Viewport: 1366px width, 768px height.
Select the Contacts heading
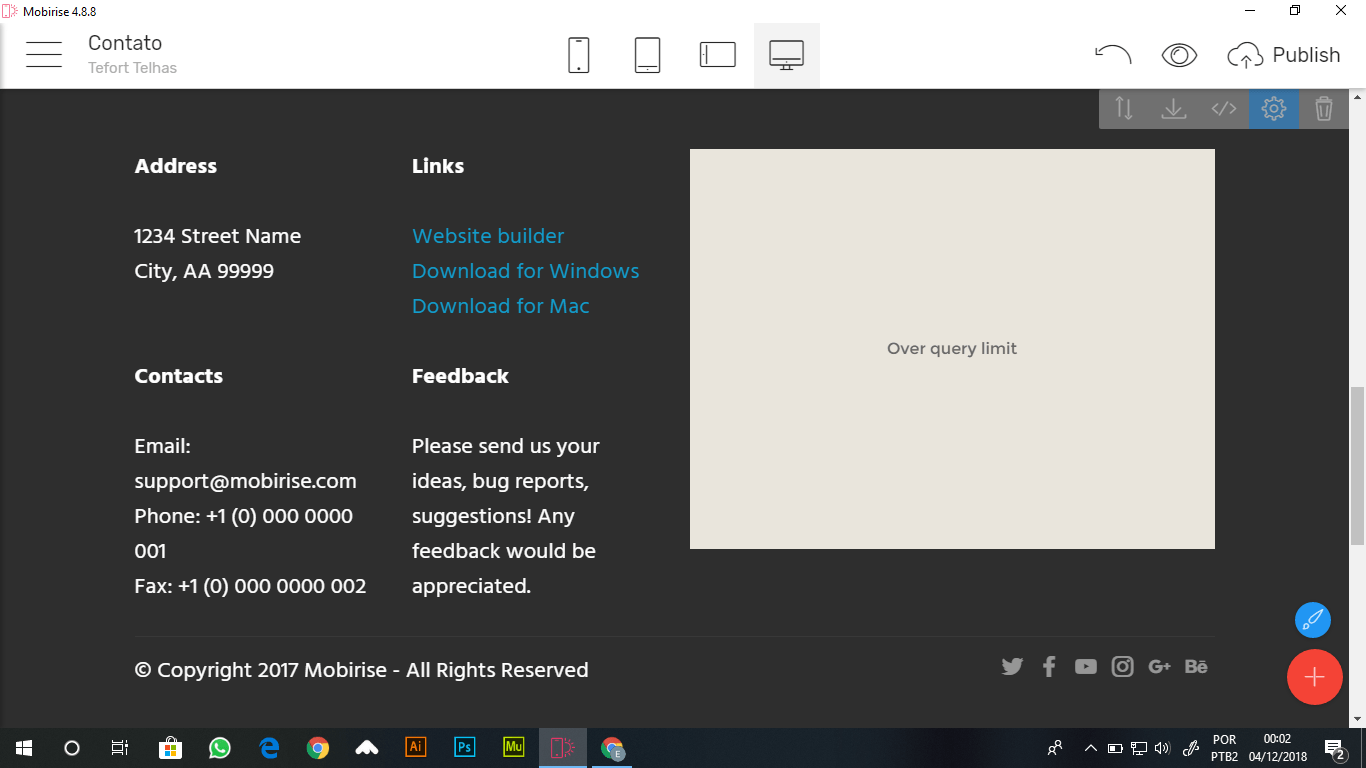[179, 376]
